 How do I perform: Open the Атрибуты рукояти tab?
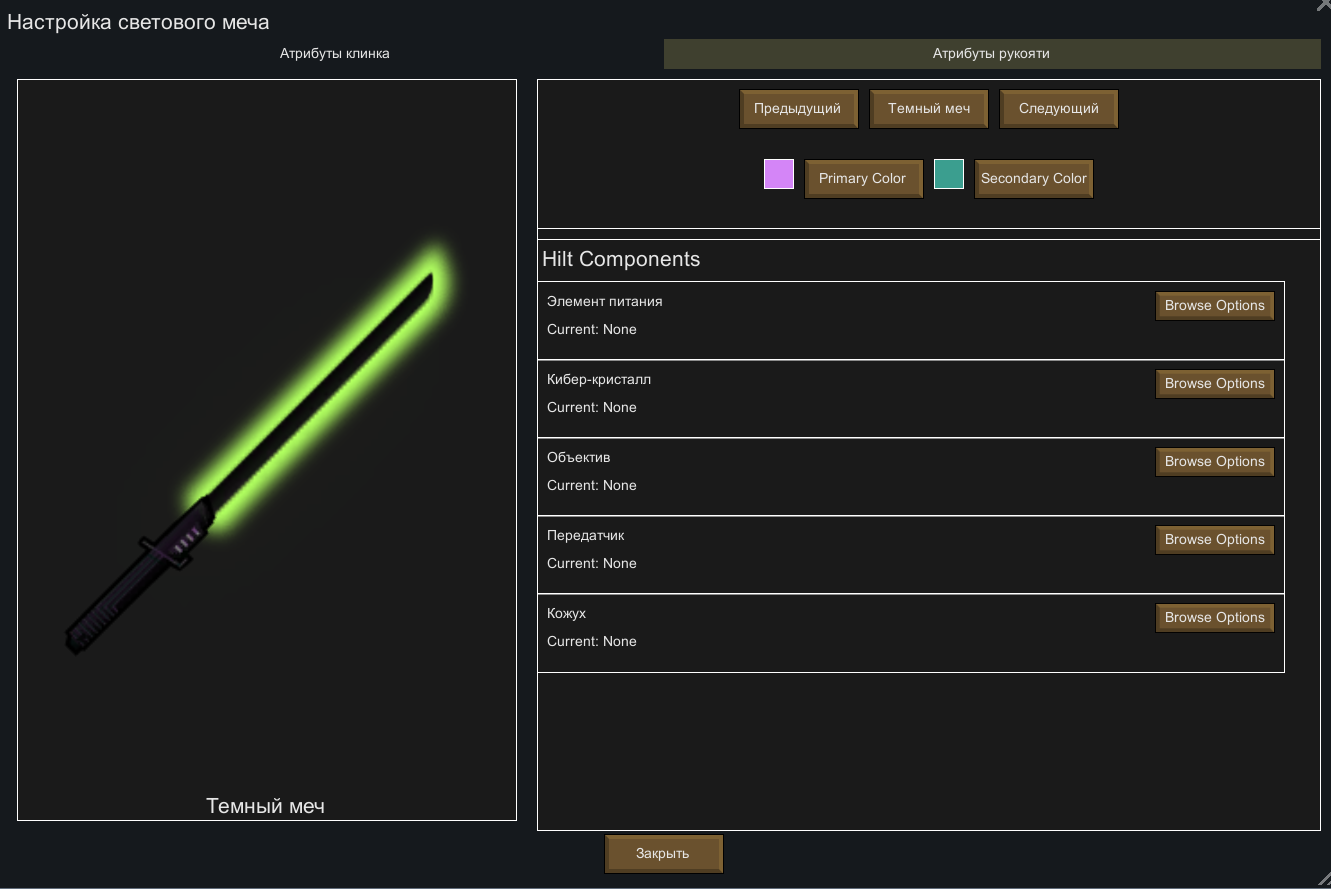tap(991, 54)
